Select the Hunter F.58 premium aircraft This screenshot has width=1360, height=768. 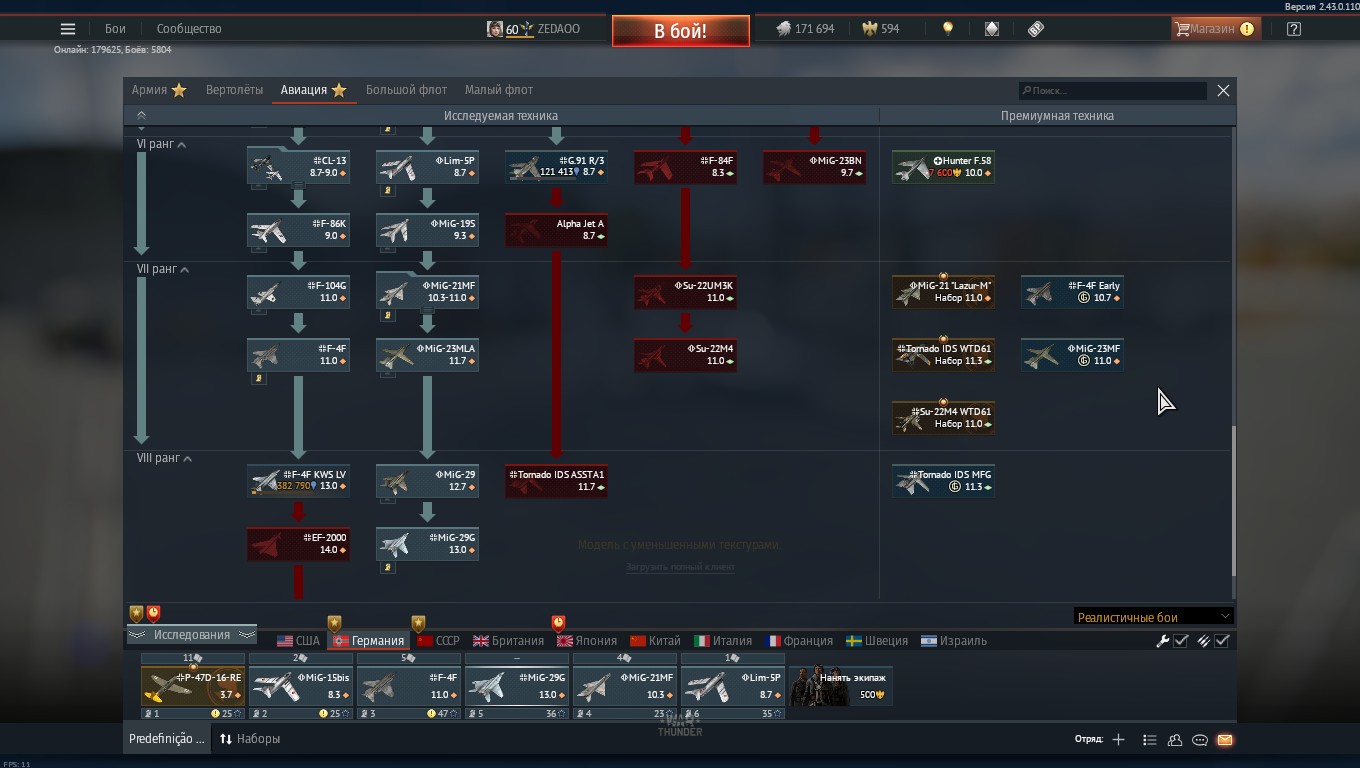coord(943,167)
